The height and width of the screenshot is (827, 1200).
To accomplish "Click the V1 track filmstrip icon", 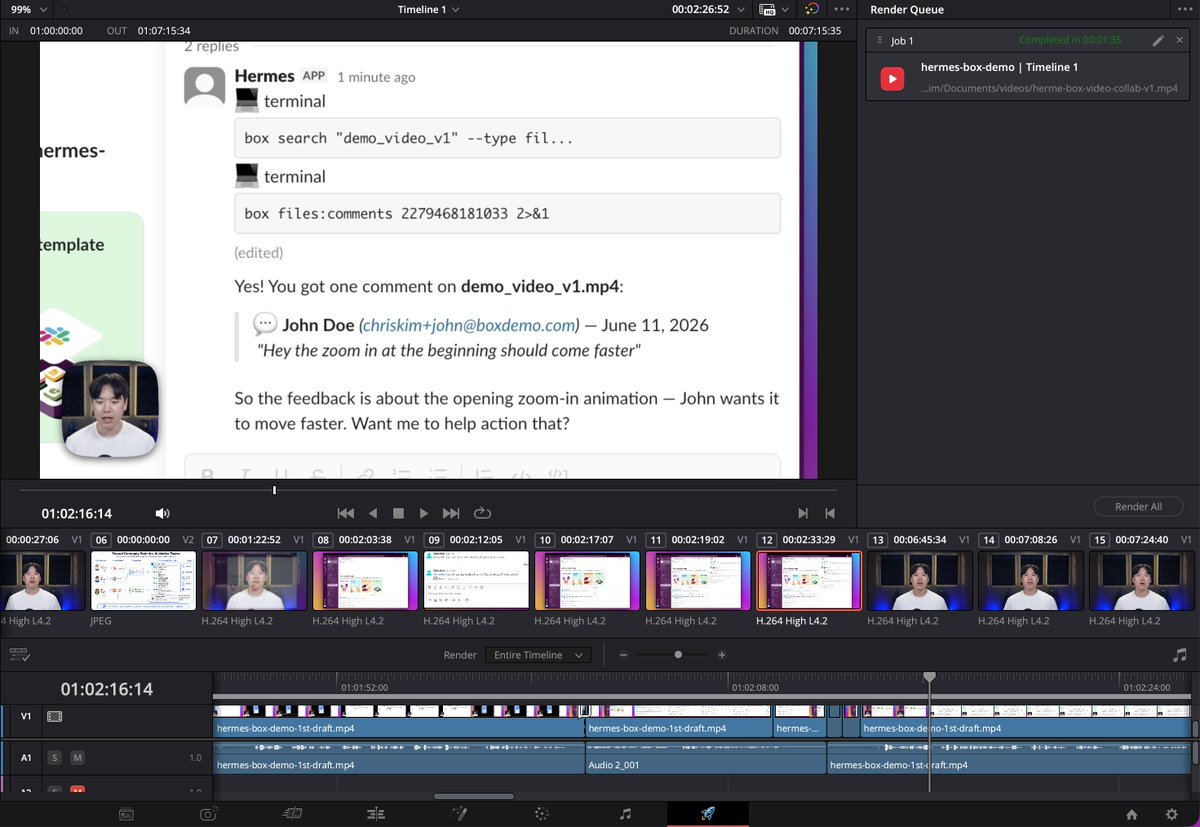I will (55, 716).
